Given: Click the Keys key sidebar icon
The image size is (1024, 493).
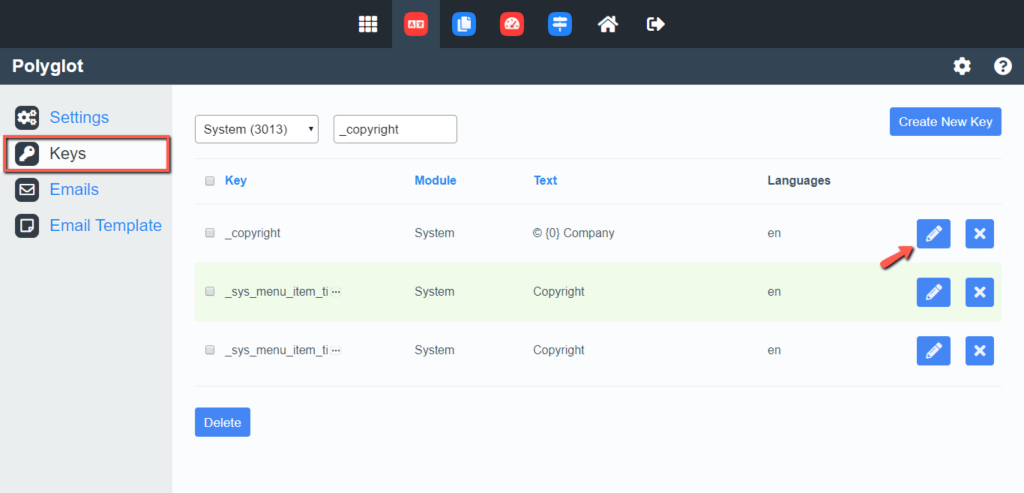Looking at the screenshot, I should pyautogui.click(x=27, y=154).
